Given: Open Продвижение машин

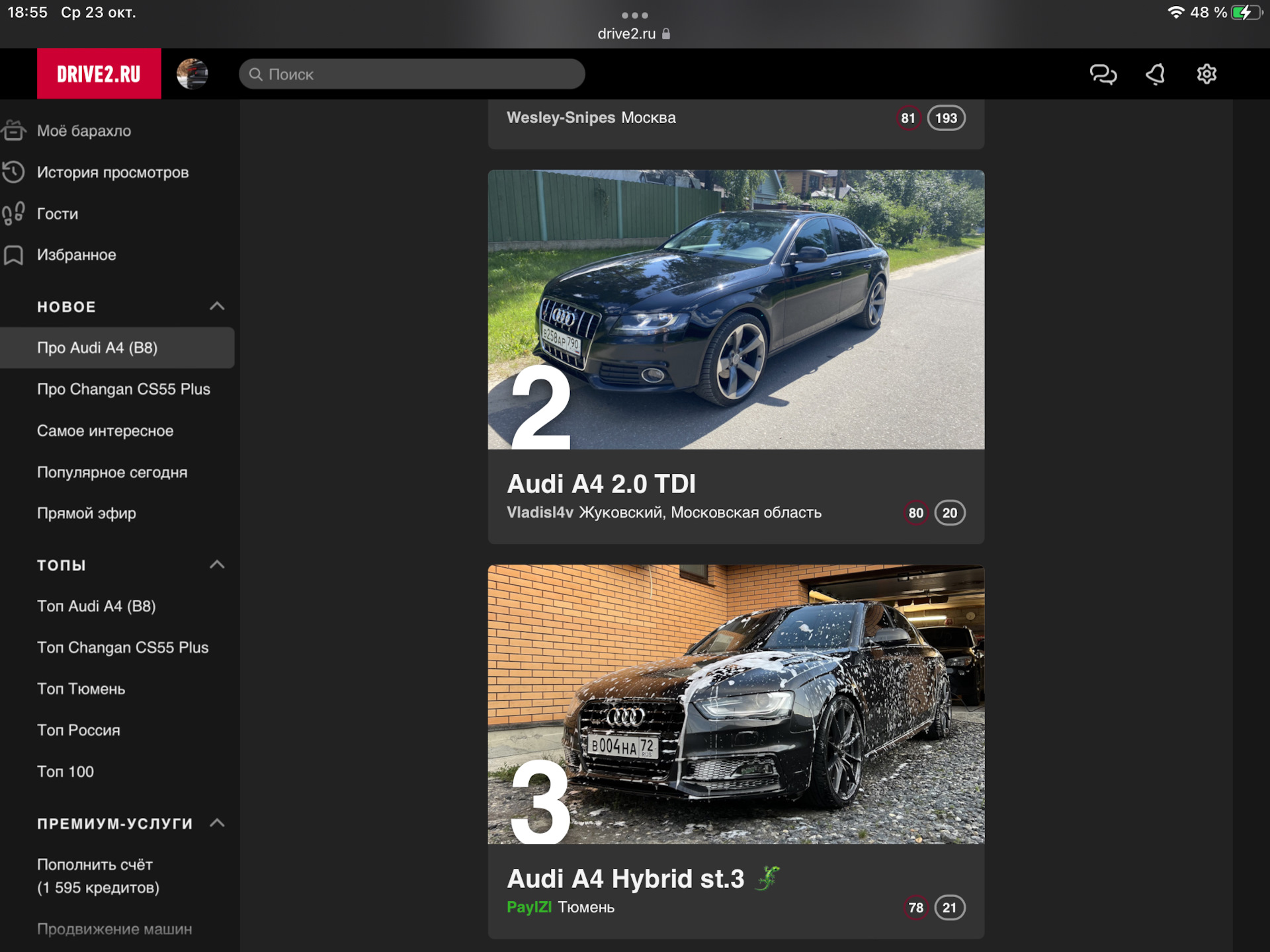Looking at the screenshot, I should click(114, 929).
